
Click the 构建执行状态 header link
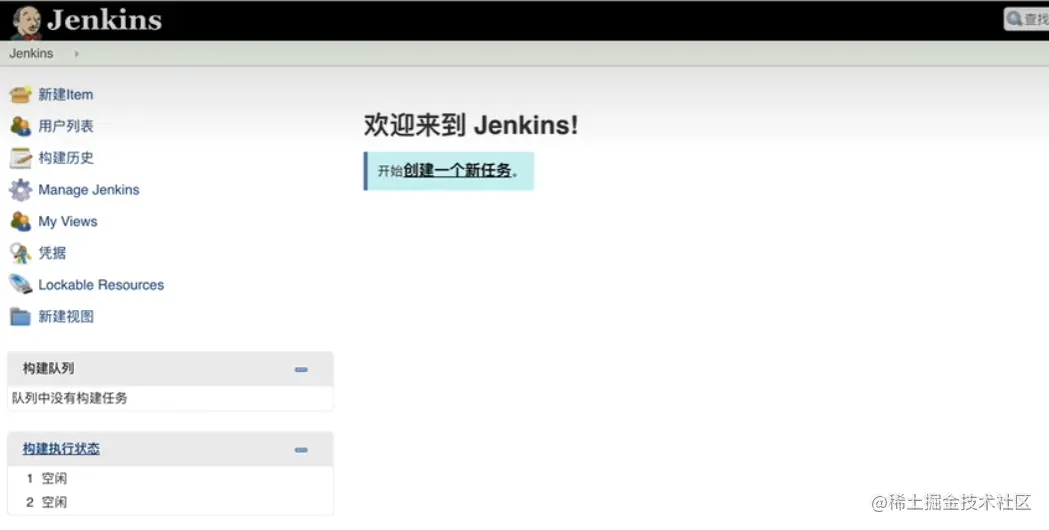(x=61, y=449)
